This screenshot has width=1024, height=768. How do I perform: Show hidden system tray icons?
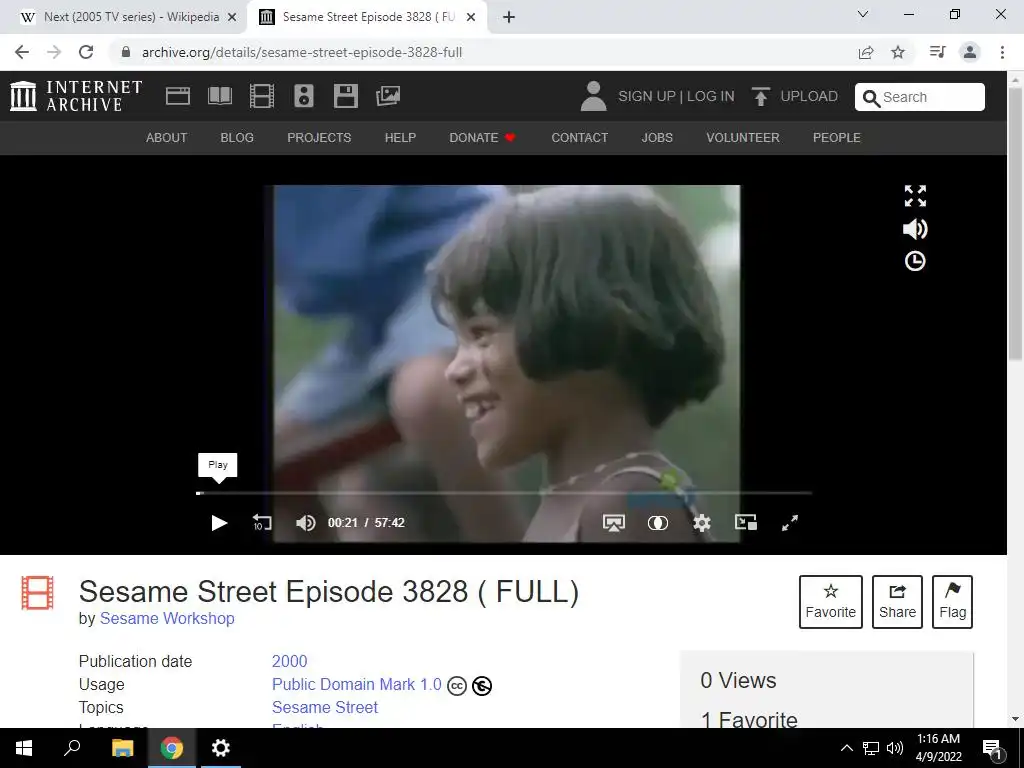click(846, 748)
